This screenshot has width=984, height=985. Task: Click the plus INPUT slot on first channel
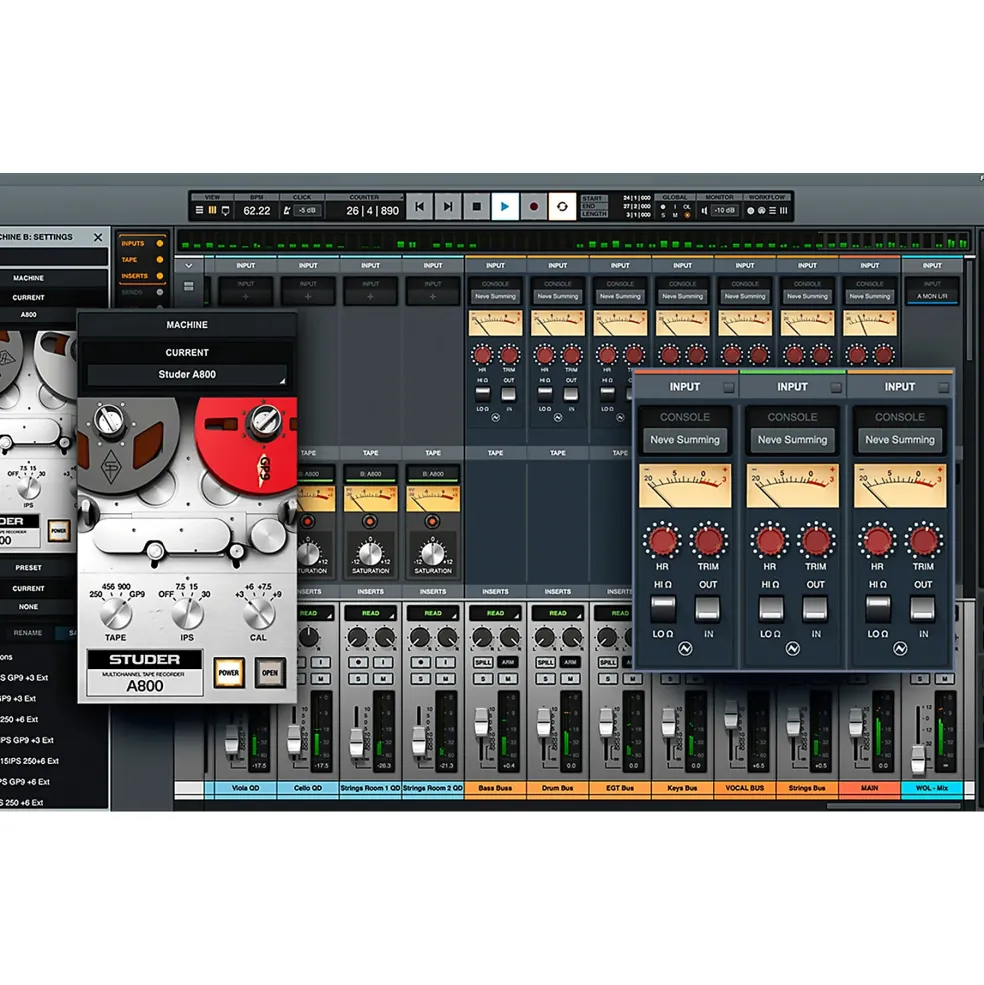click(246, 291)
